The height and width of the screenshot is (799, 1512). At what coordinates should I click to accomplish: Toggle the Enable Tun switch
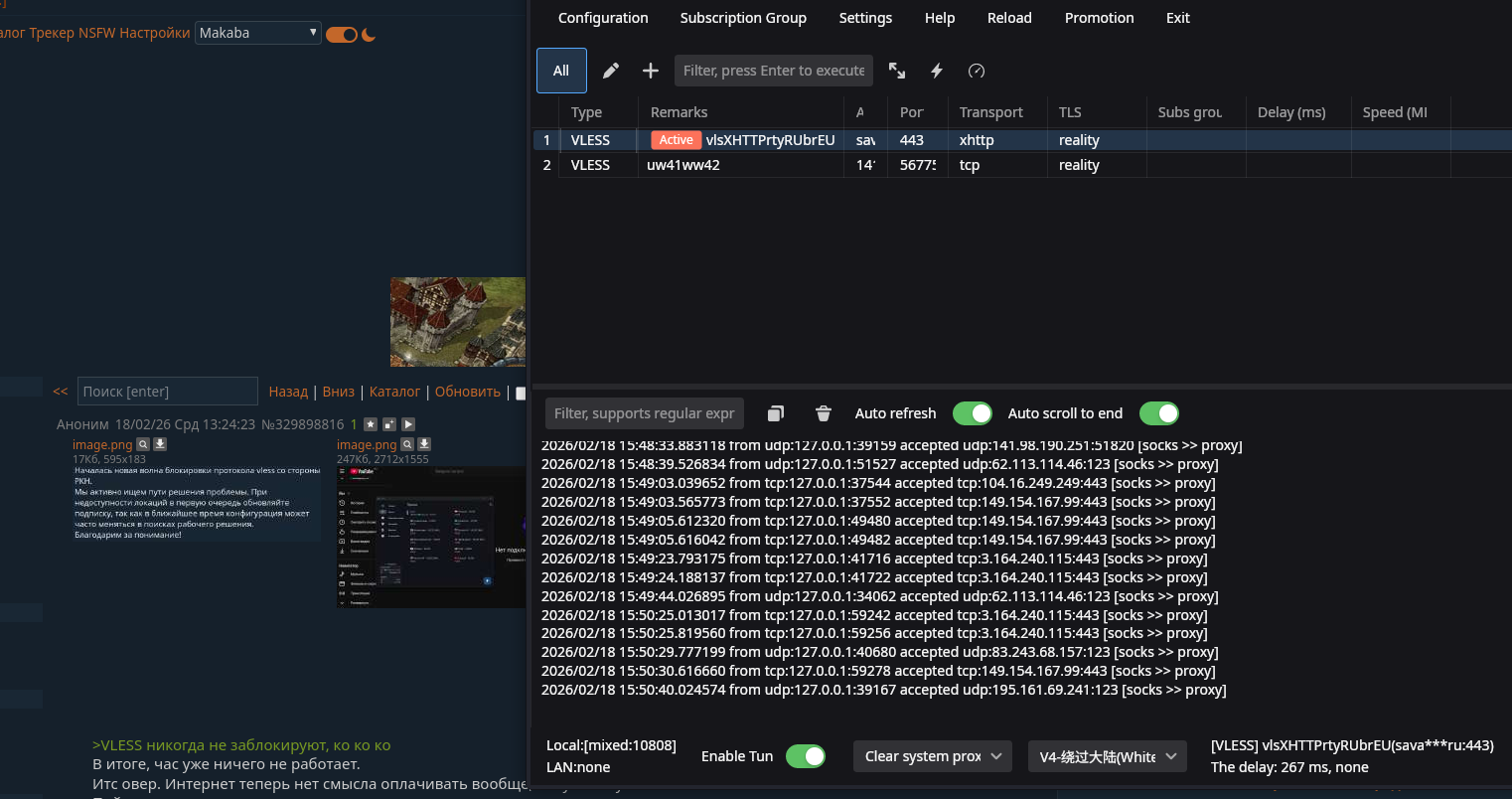point(806,756)
